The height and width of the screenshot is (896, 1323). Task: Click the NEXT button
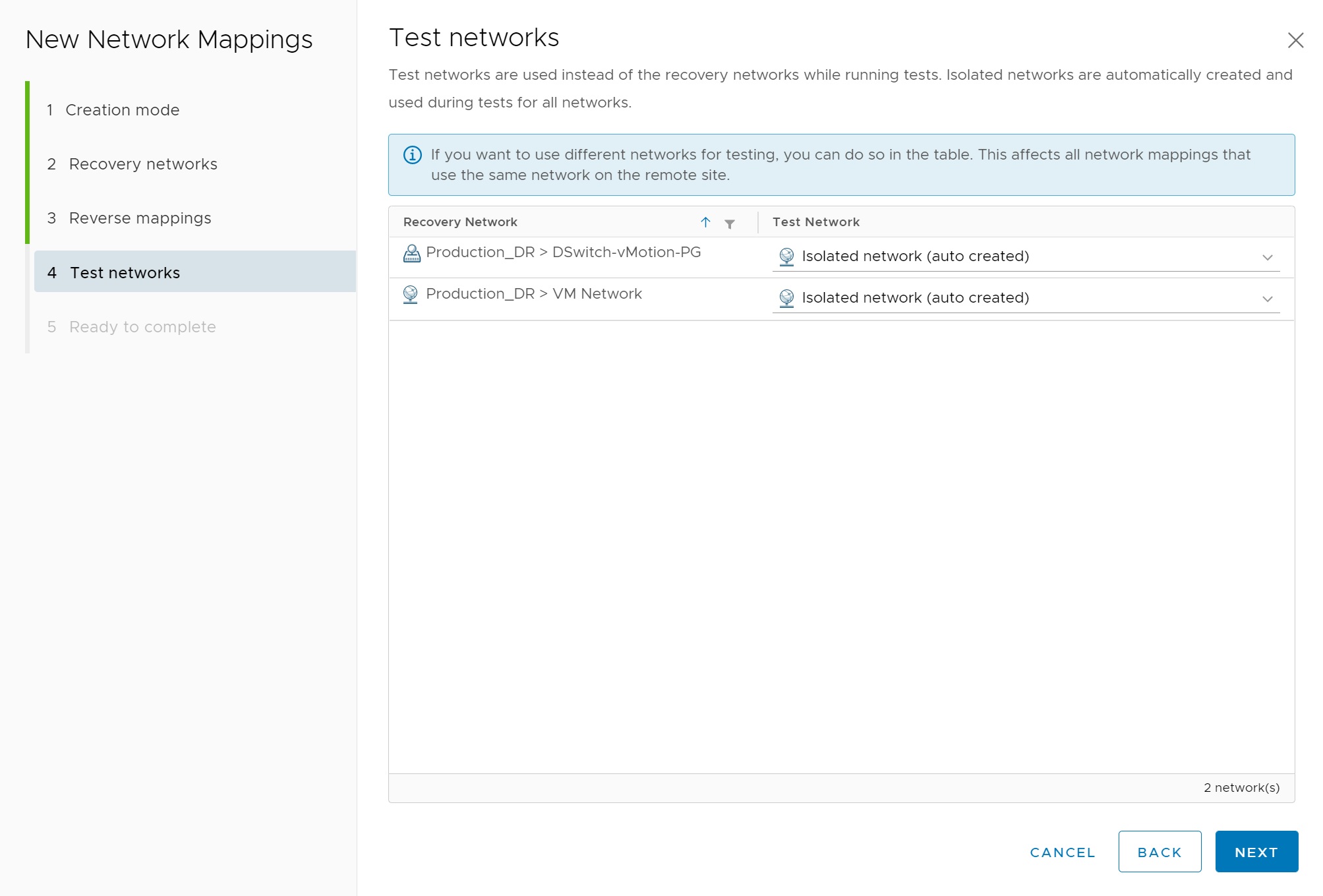pos(1256,852)
